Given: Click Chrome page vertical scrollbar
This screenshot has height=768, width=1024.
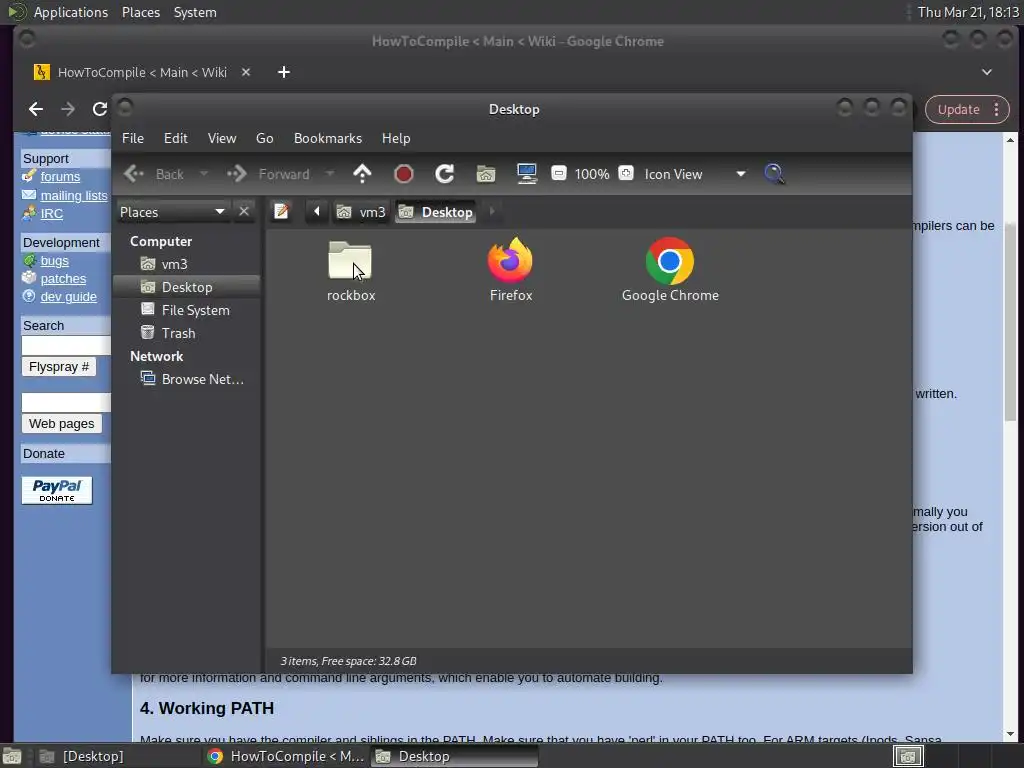Looking at the screenshot, I should coord(1010,322).
